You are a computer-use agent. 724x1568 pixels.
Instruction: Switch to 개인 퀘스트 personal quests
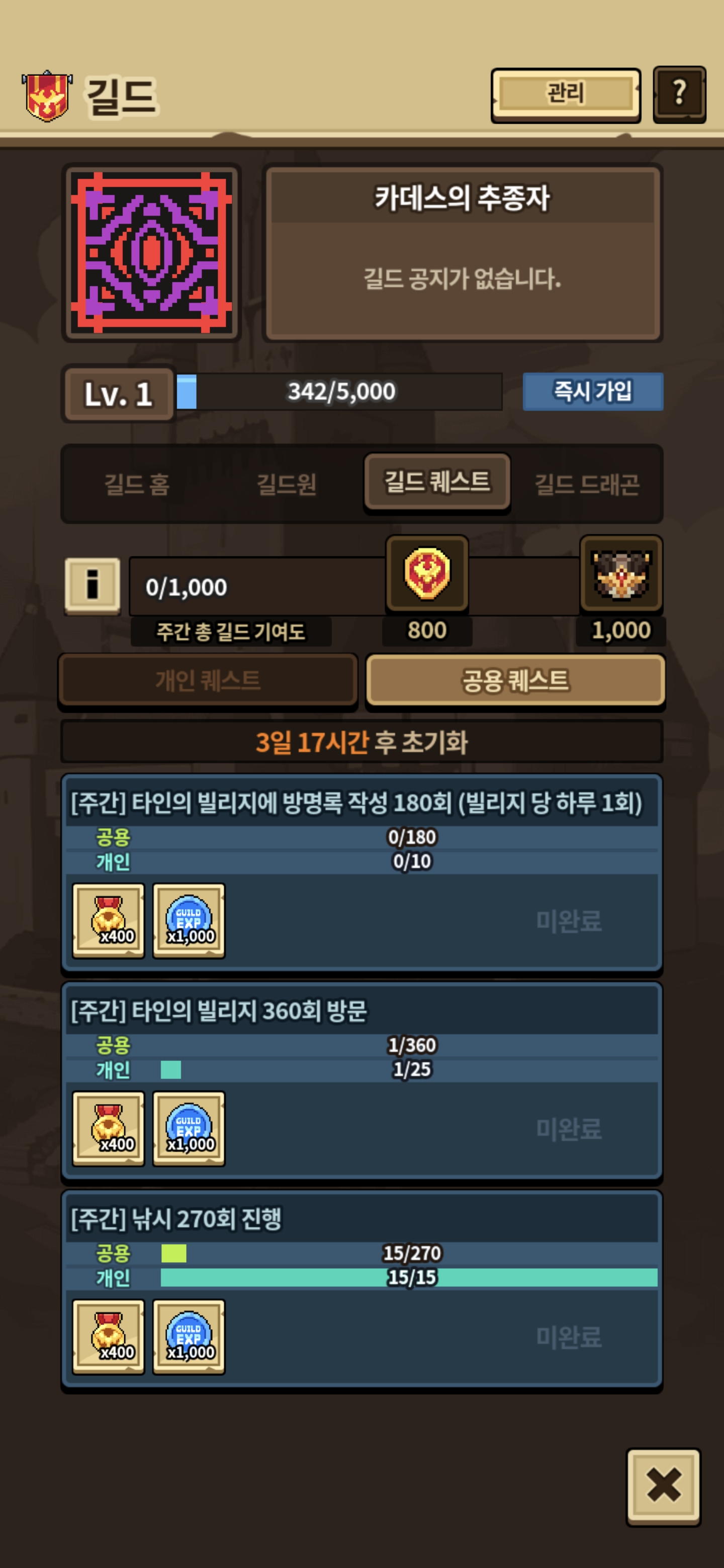pyautogui.click(x=208, y=680)
